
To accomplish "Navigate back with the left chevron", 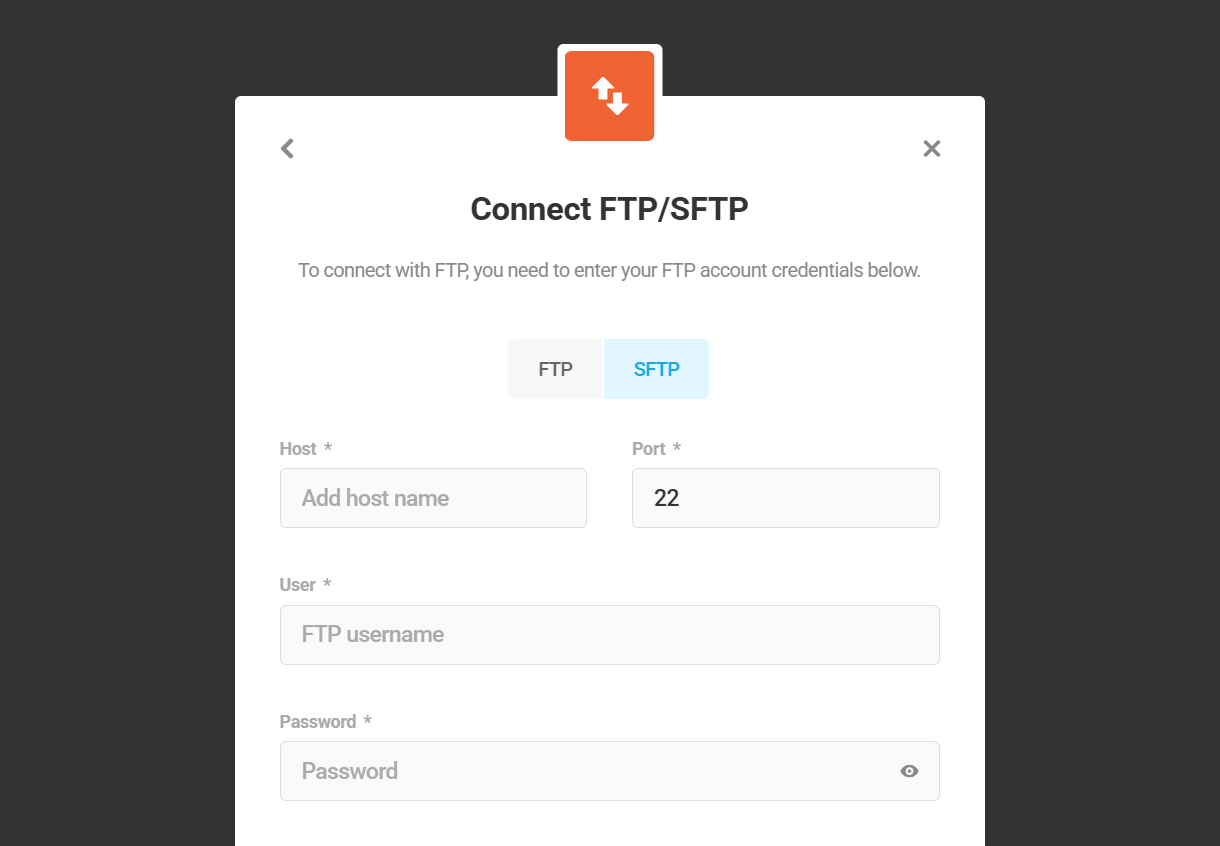I will click(x=287, y=148).
